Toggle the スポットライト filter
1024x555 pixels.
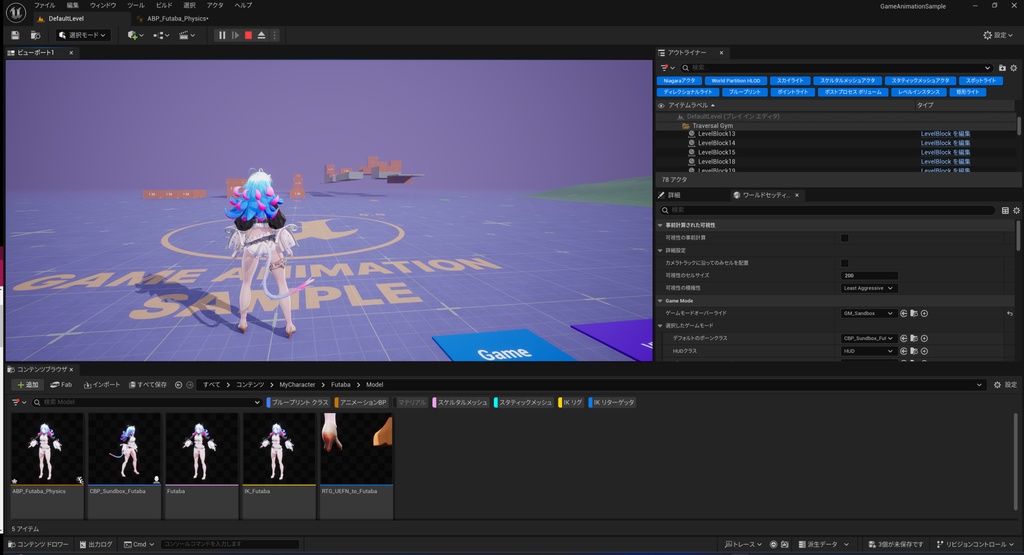point(981,81)
